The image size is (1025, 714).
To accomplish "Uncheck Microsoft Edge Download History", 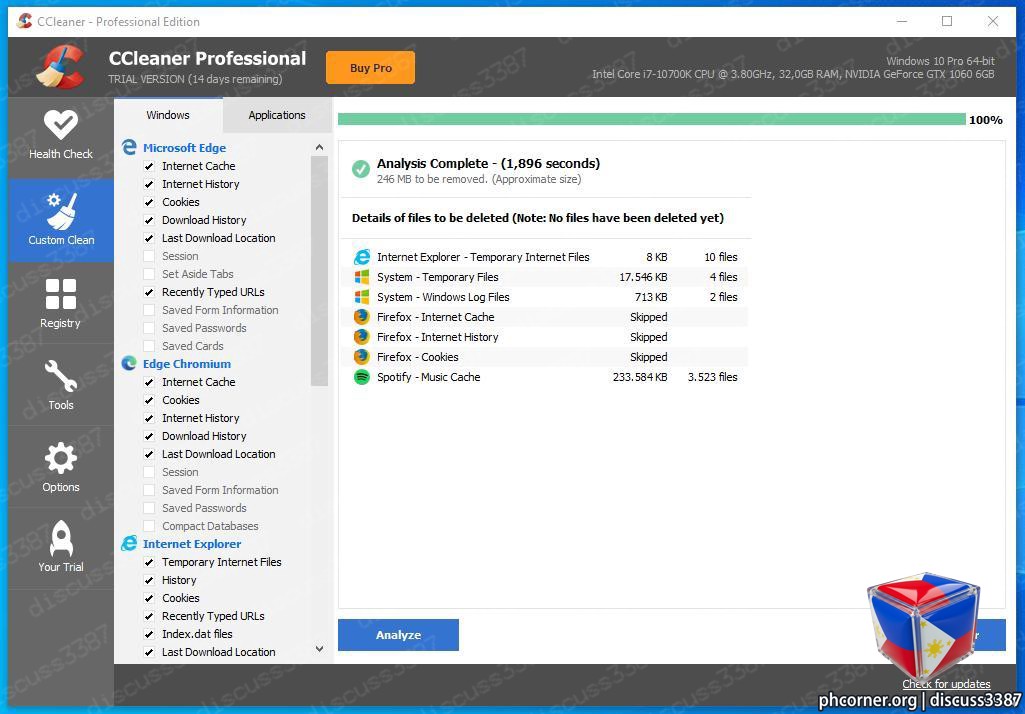I will 149,220.
